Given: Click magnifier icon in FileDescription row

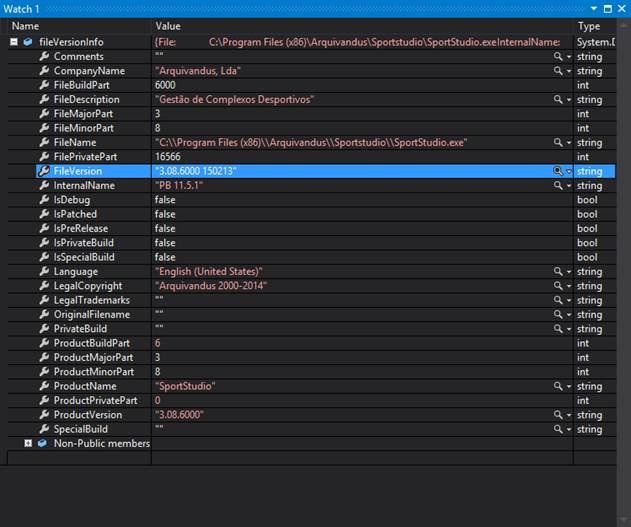Looking at the screenshot, I should pos(558,99).
